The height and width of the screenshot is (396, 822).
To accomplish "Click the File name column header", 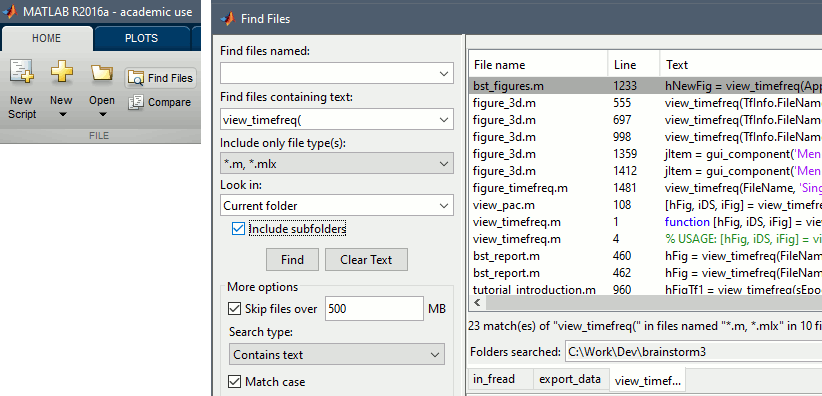I will point(538,65).
